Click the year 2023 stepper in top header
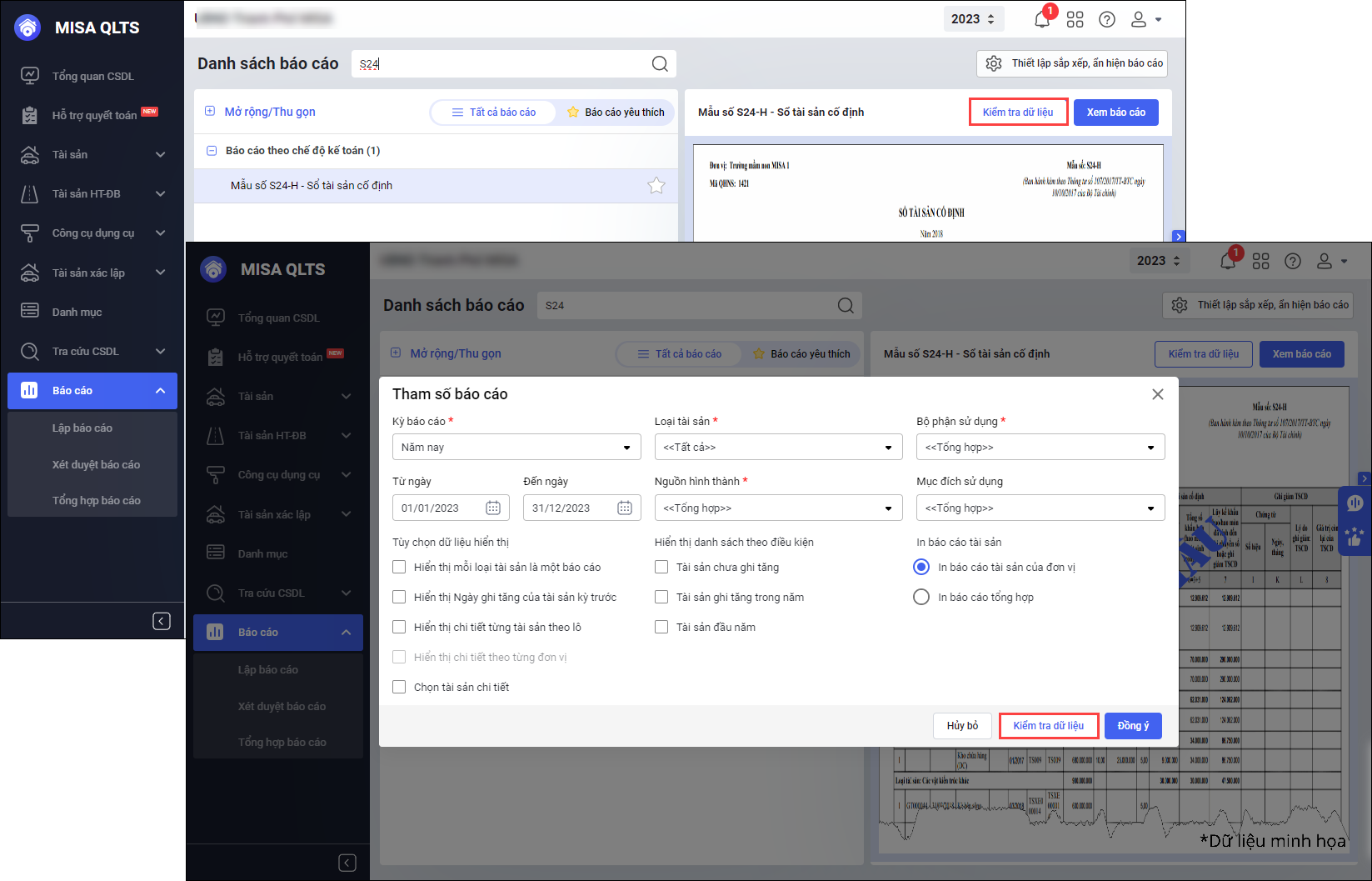The height and width of the screenshot is (881, 1372). pyautogui.click(x=973, y=19)
